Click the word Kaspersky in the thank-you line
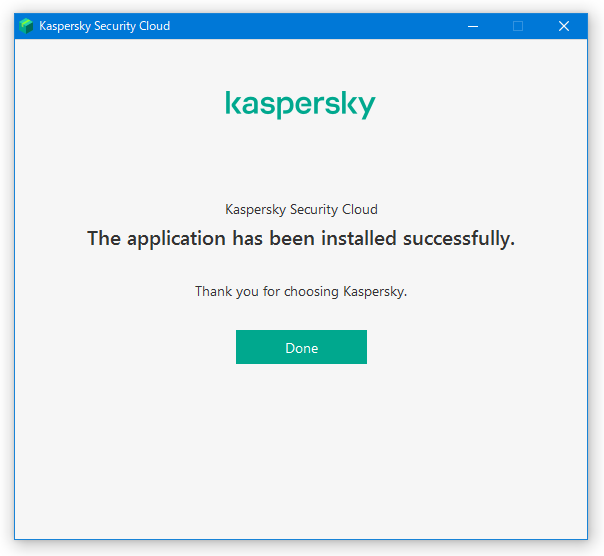The image size is (604, 556). click(x=375, y=292)
